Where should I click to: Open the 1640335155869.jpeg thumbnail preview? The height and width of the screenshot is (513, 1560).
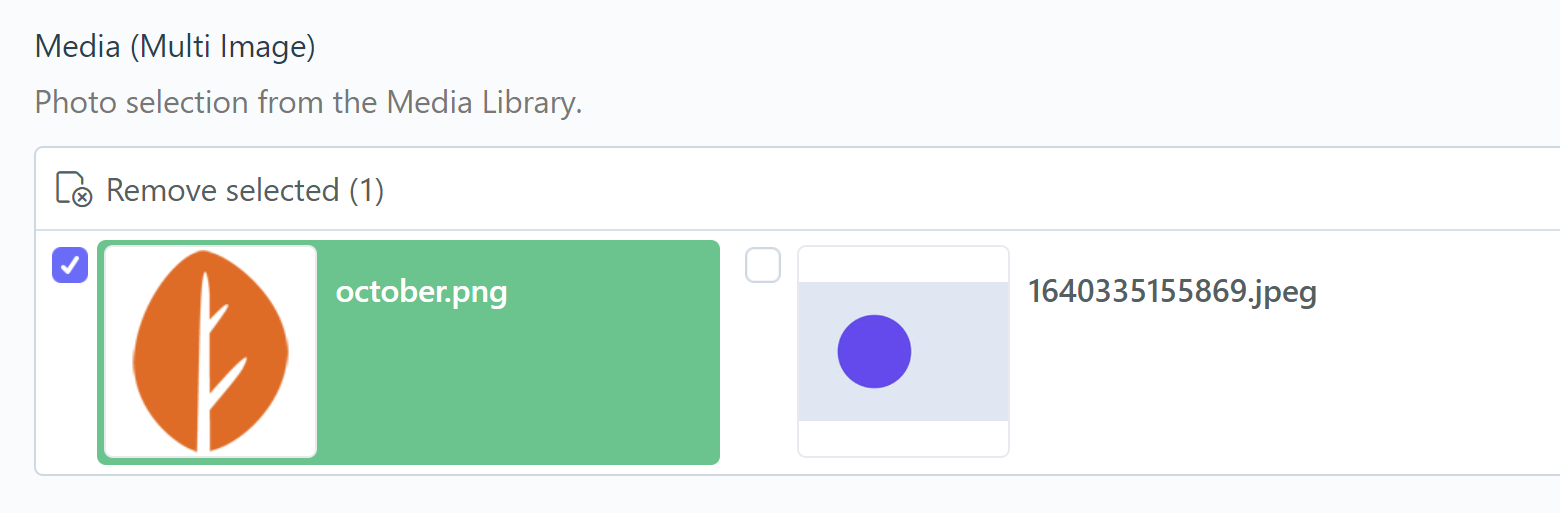pyautogui.click(x=903, y=352)
